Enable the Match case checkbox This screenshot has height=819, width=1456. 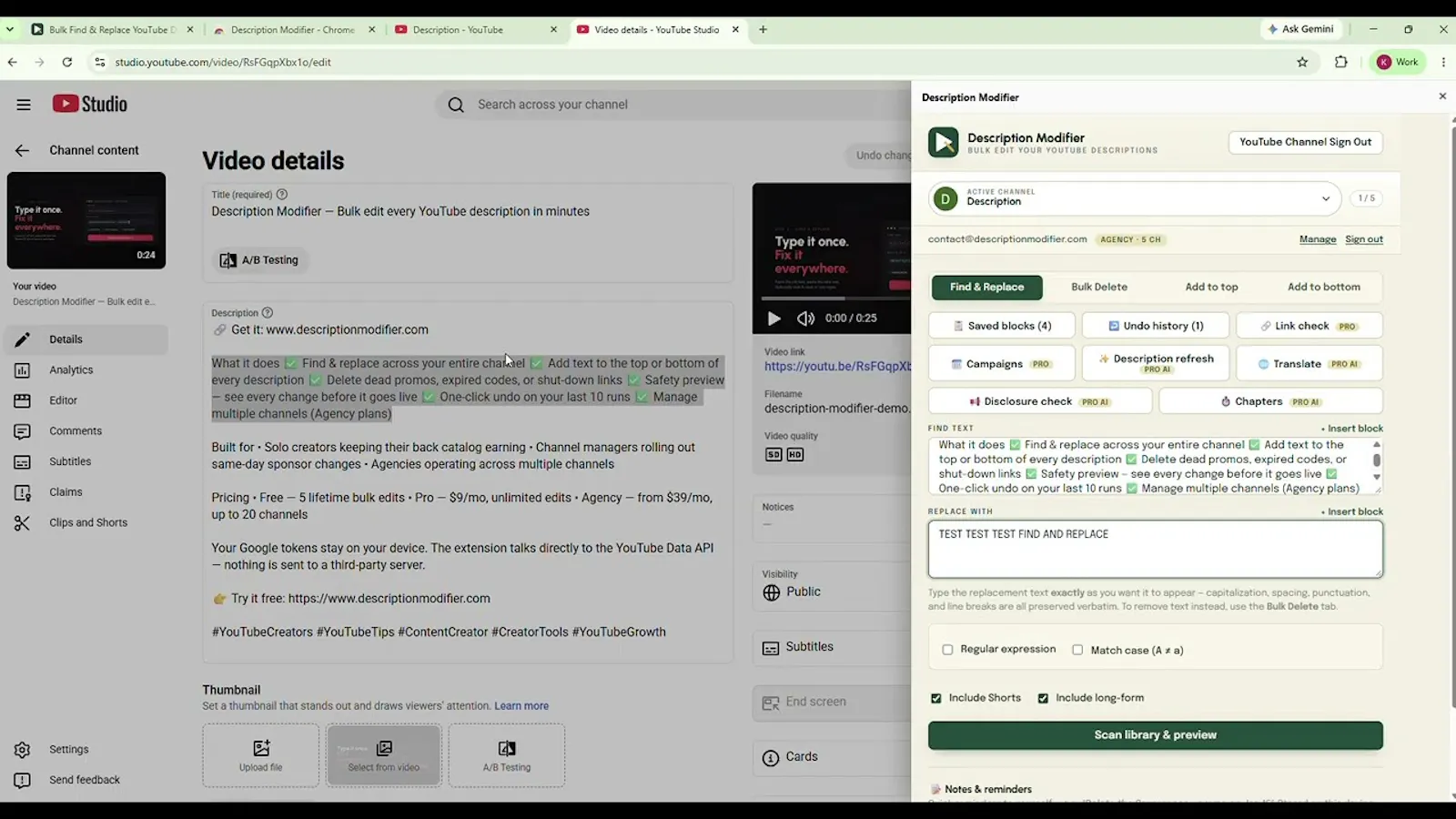coord(1077,651)
